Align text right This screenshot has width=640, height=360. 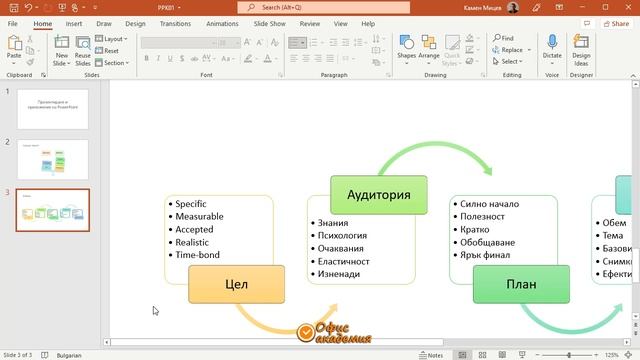tap(318, 59)
